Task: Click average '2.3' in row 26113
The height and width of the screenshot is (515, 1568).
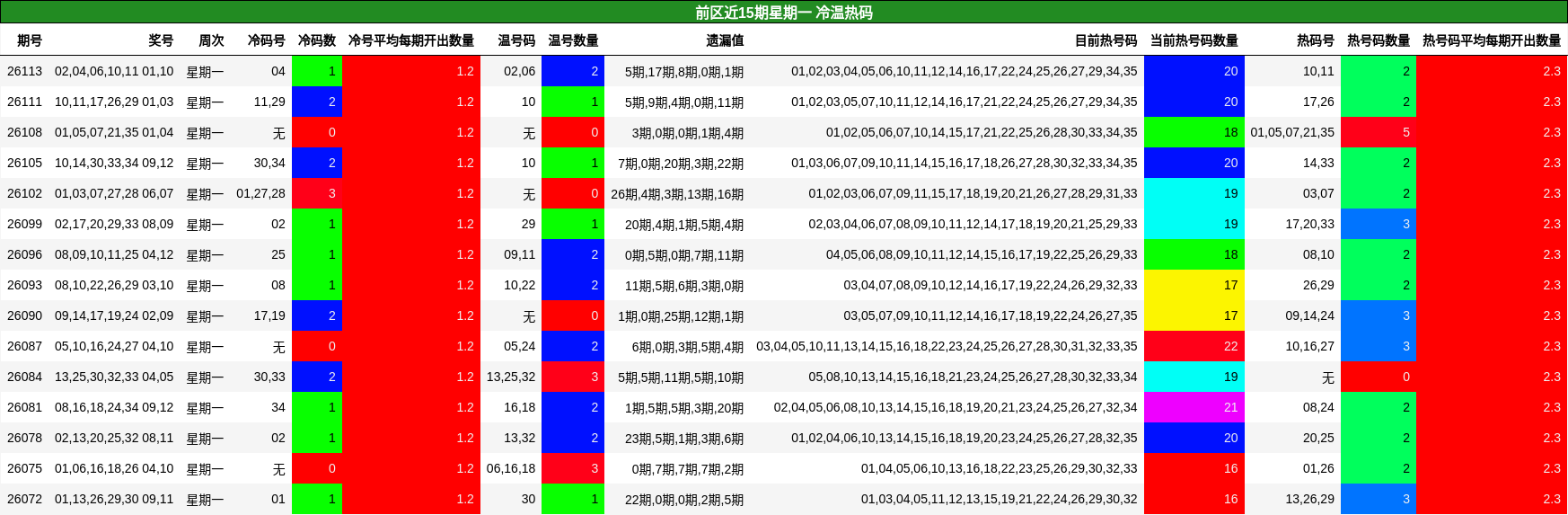Action: coord(1492,71)
